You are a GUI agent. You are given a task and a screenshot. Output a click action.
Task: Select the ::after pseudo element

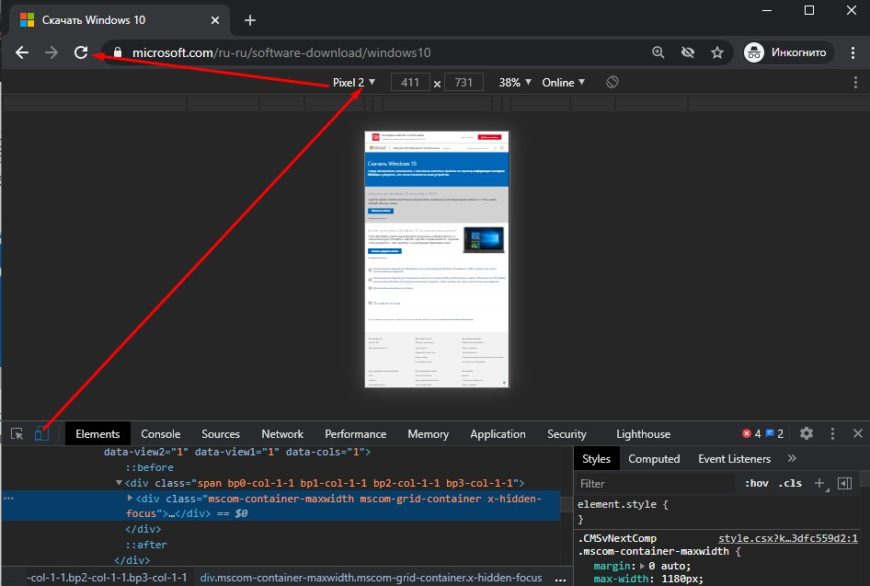(146, 545)
